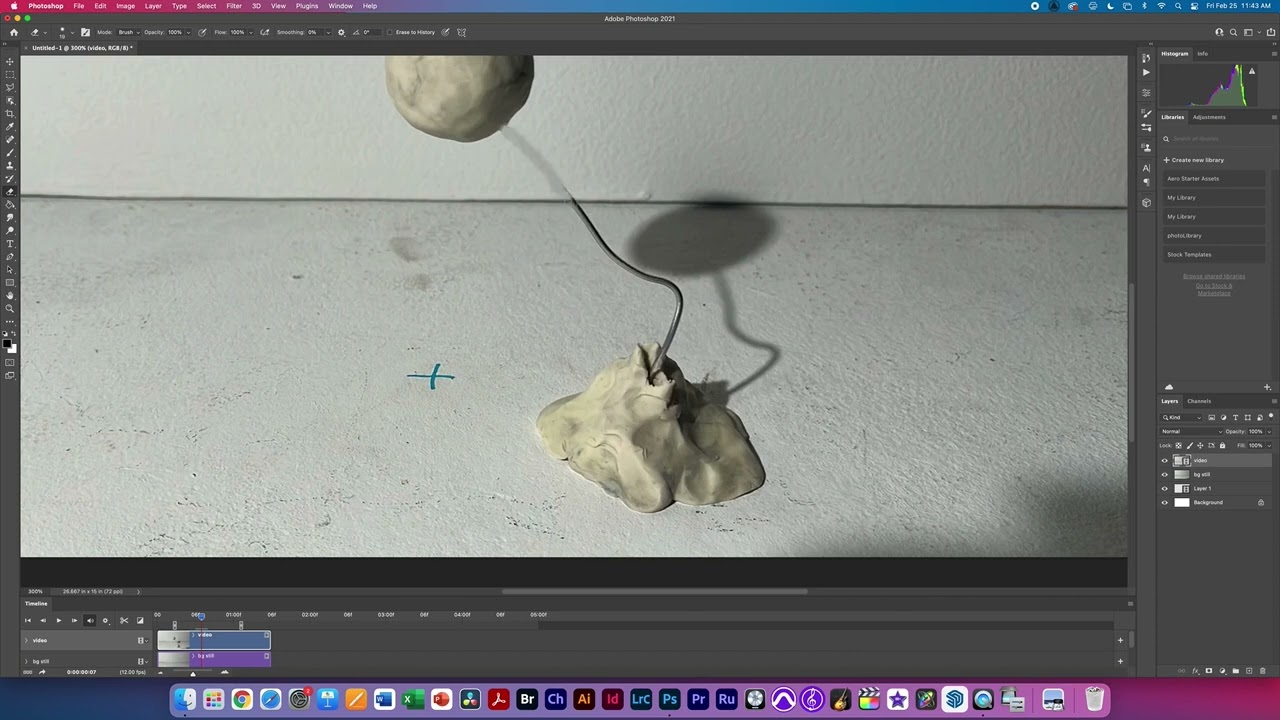Open the Plugins menu
Image resolution: width=1280 pixels, height=720 pixels.
(x=307, y=6)
